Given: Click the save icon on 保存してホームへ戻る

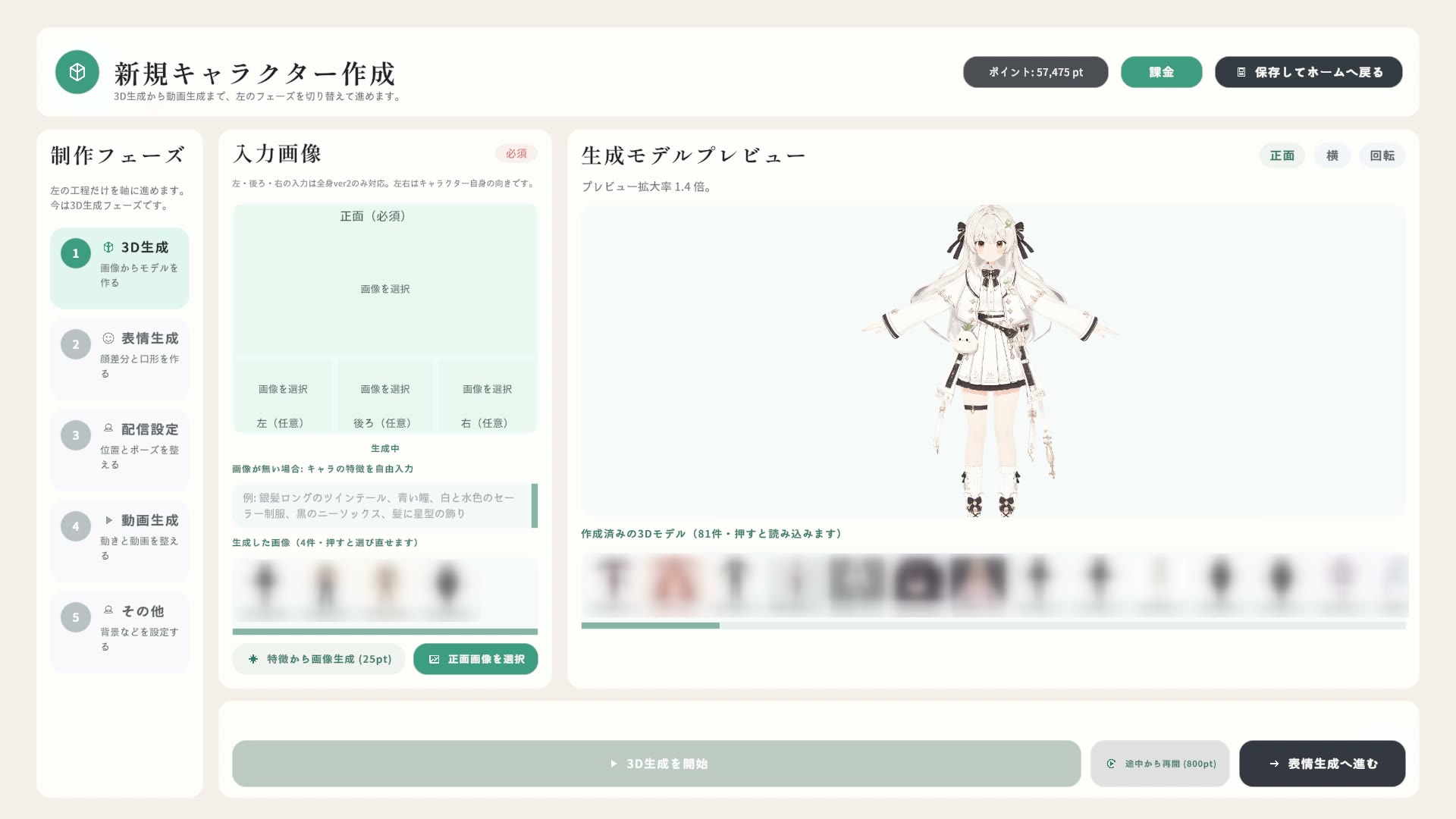Looking at the screenshot, I should tap(1241, 72).
